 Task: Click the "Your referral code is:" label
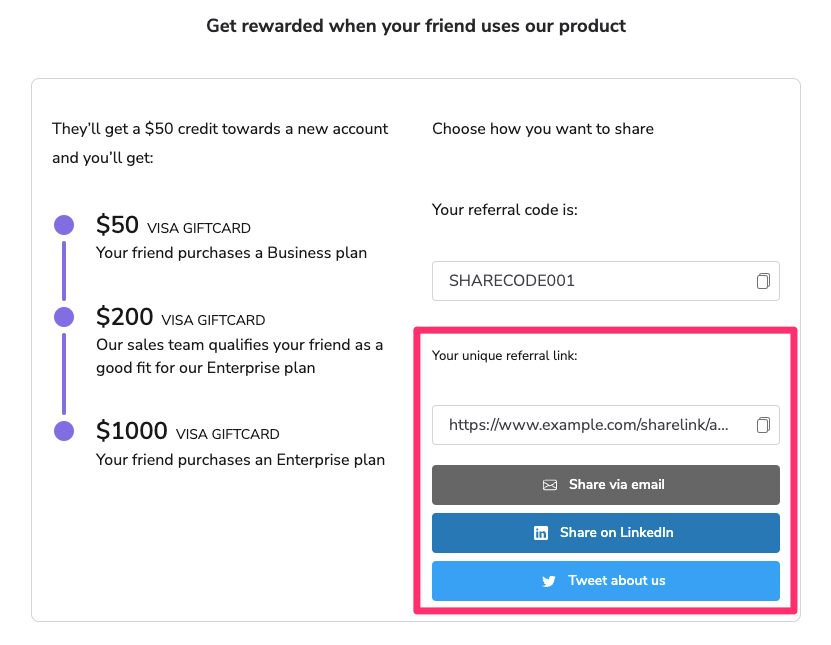click(x=505, y=210)
